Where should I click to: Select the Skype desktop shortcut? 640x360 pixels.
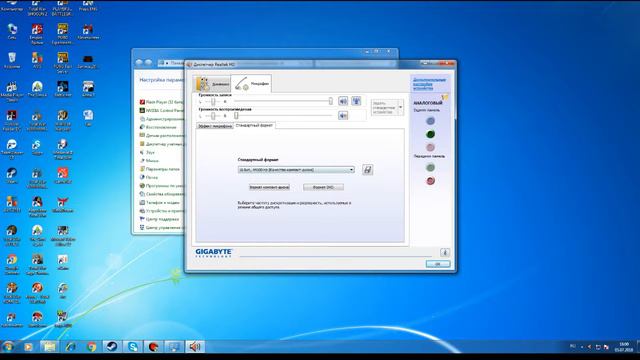click(x=37, y=147)
